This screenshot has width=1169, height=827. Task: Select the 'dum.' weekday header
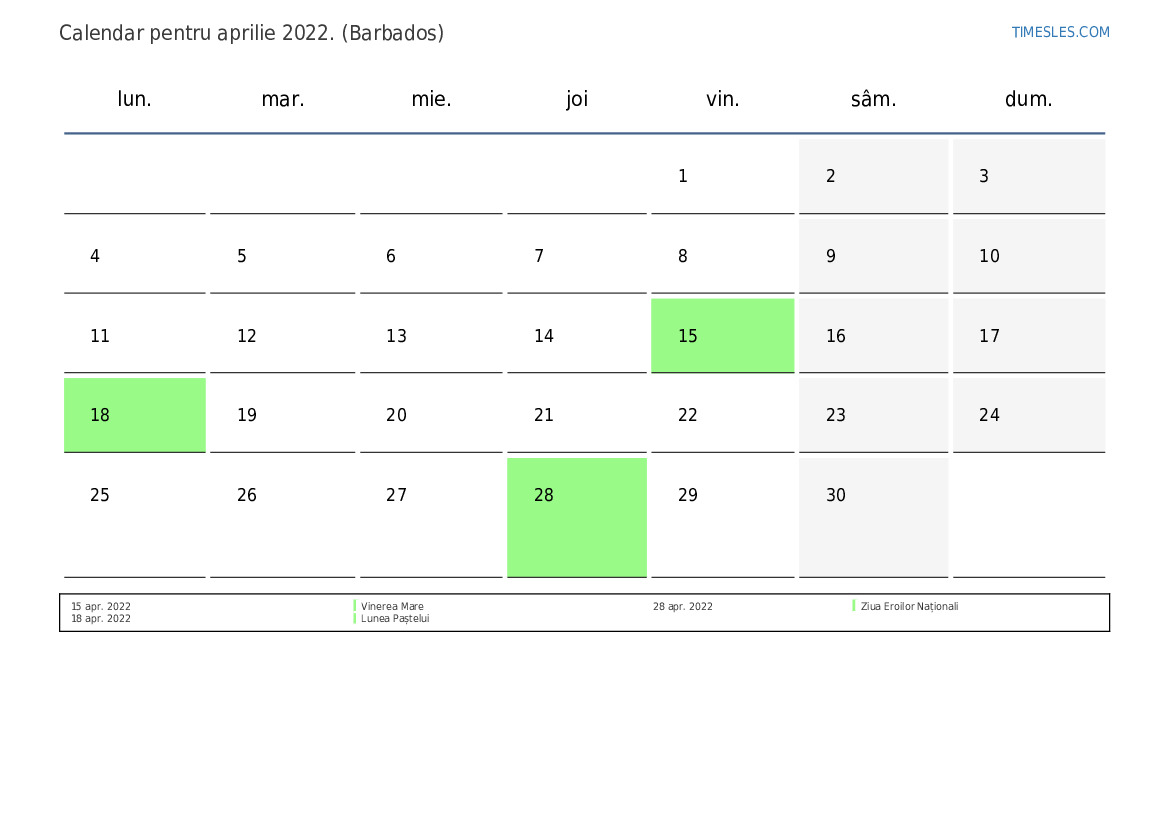tap(1028, 98)
